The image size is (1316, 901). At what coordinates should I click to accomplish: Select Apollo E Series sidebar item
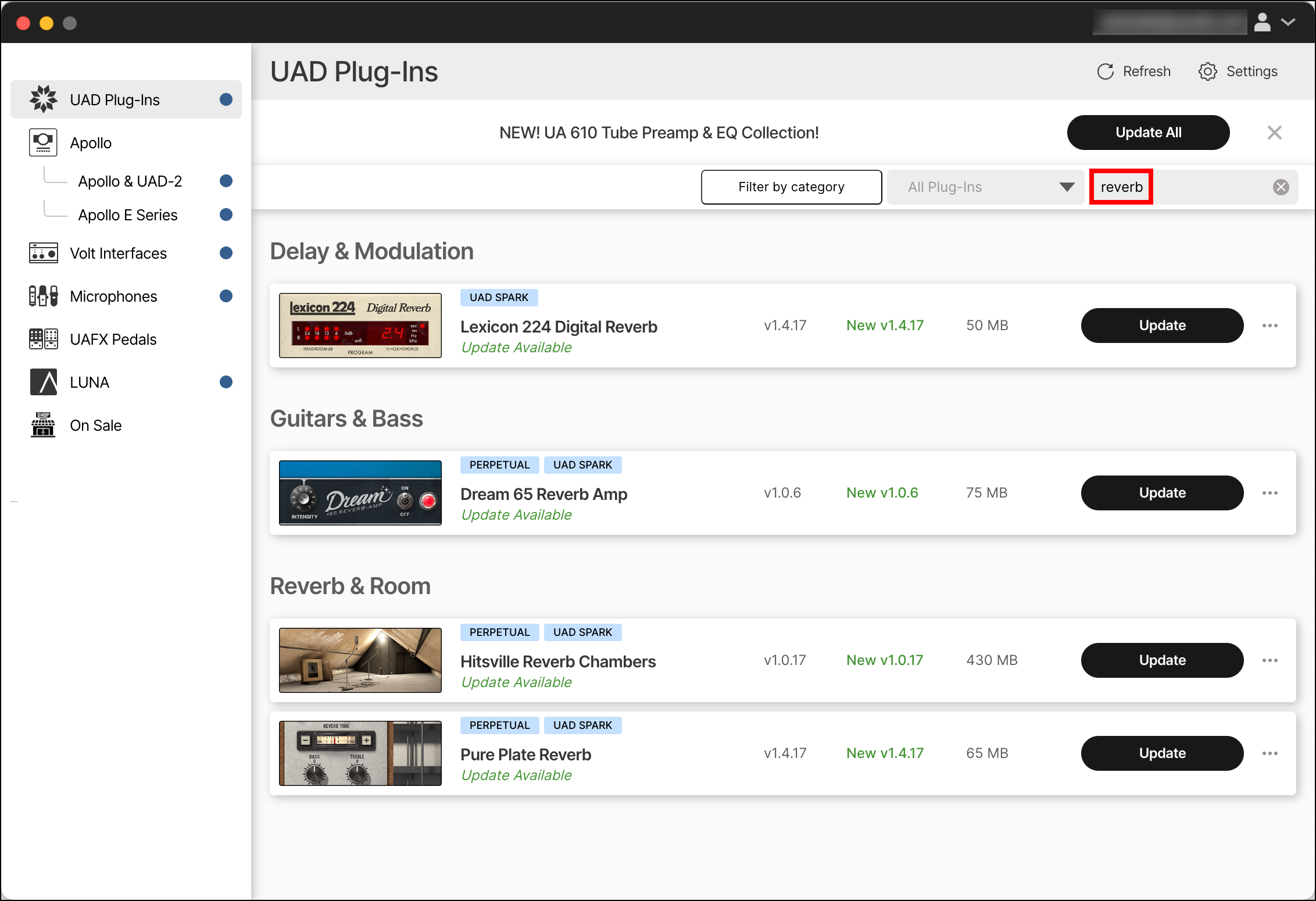(128, 215)
